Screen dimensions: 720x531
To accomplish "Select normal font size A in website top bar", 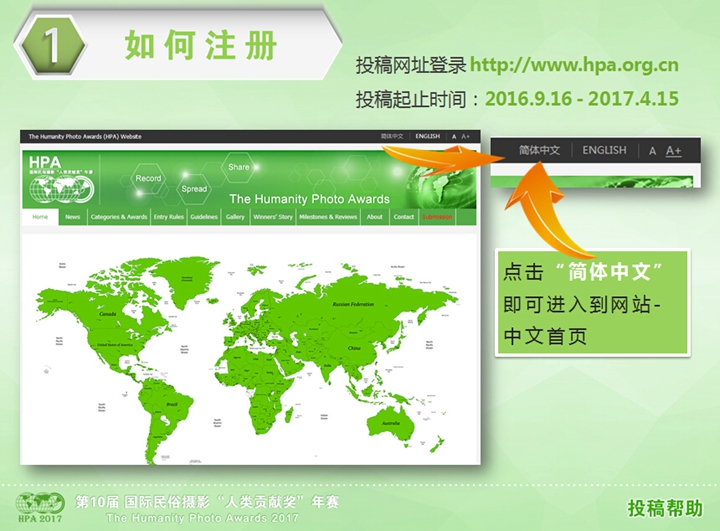I will point(454,136).
